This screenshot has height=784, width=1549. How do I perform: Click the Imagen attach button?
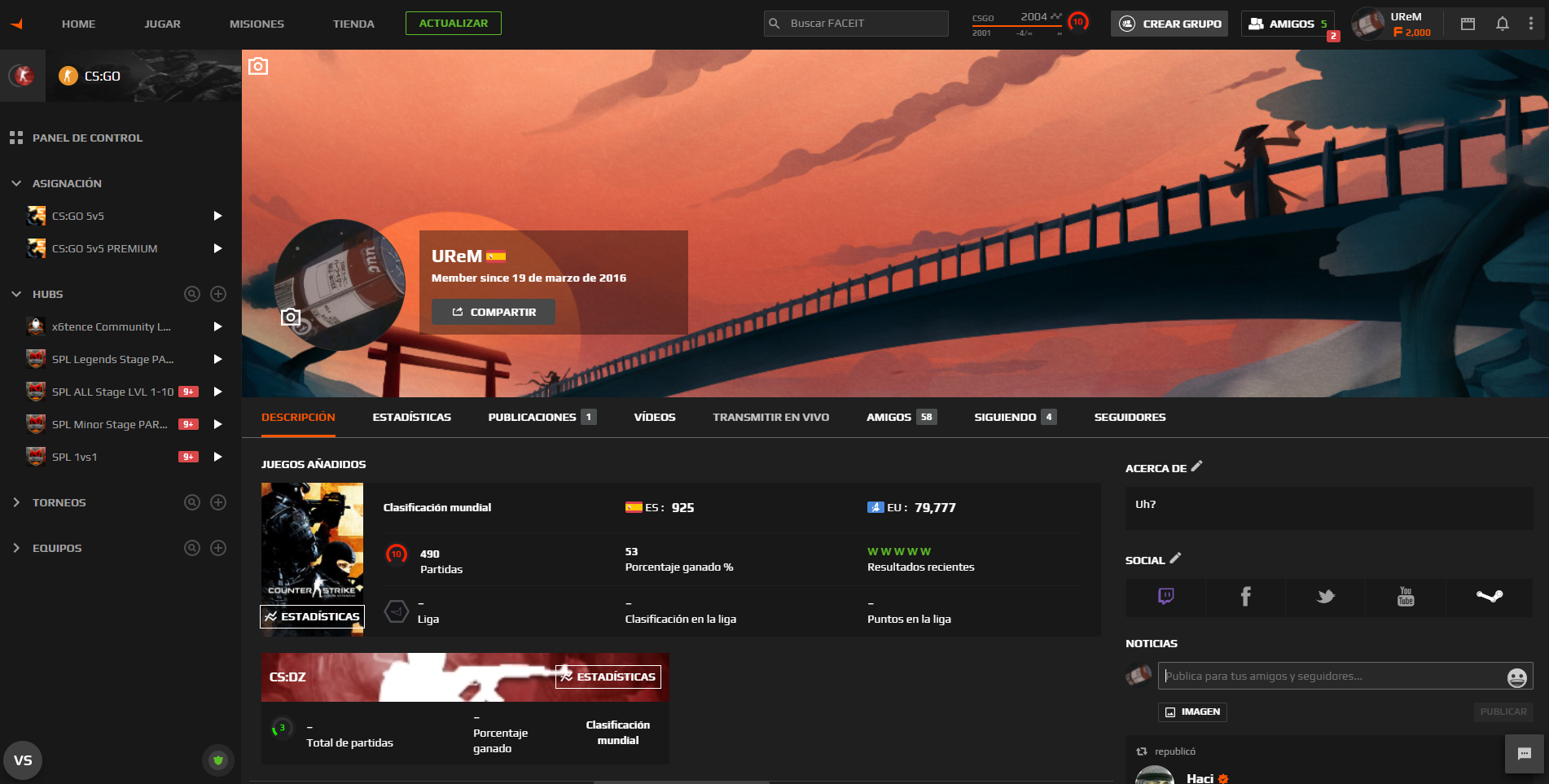pyautogui.click(x=1192, y=712)
